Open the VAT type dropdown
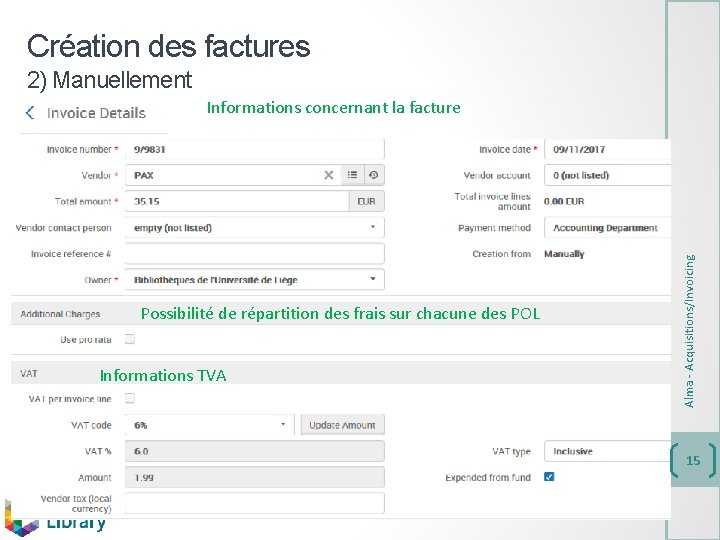Image resolution: width=720 pixels, height=540 pixels. point(608,451)
